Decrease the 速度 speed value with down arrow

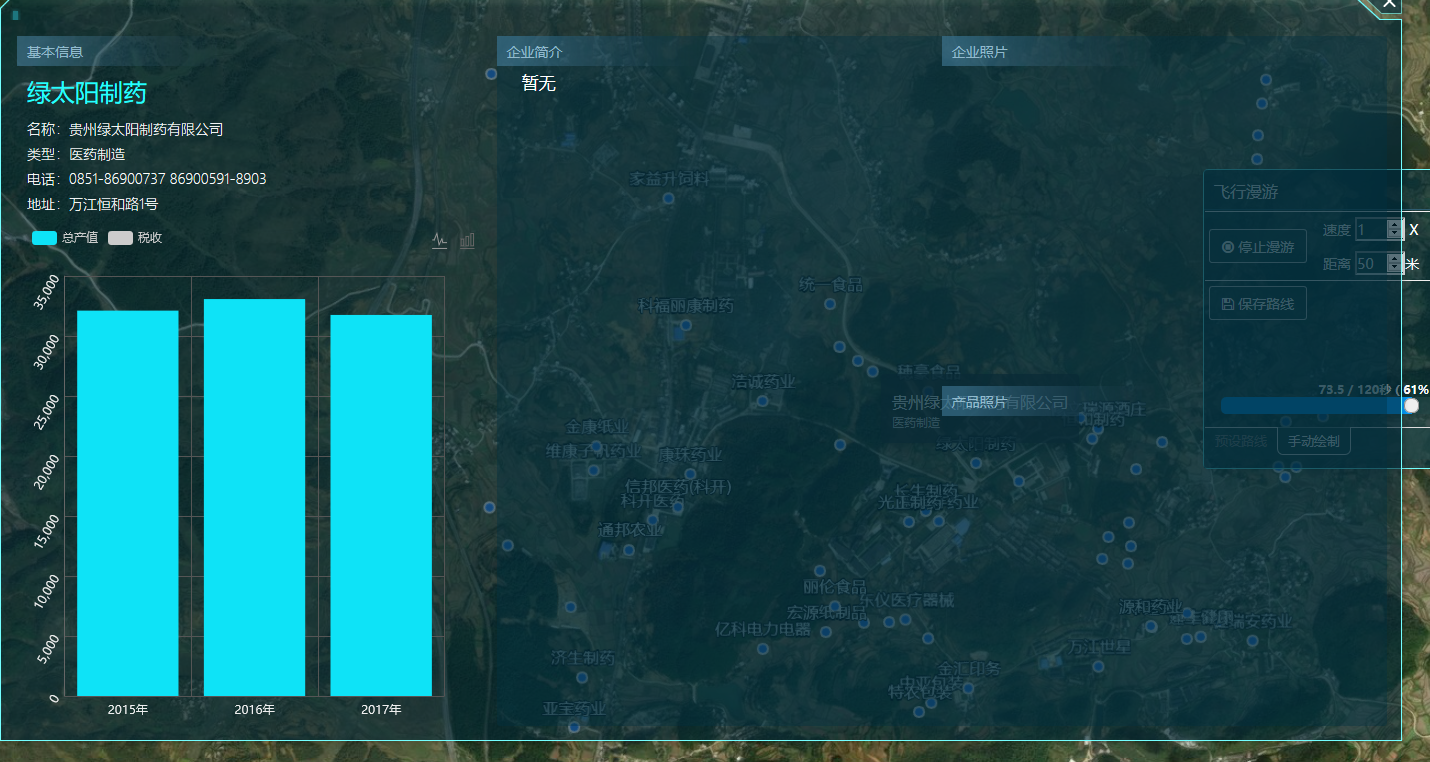[1395, 235]
